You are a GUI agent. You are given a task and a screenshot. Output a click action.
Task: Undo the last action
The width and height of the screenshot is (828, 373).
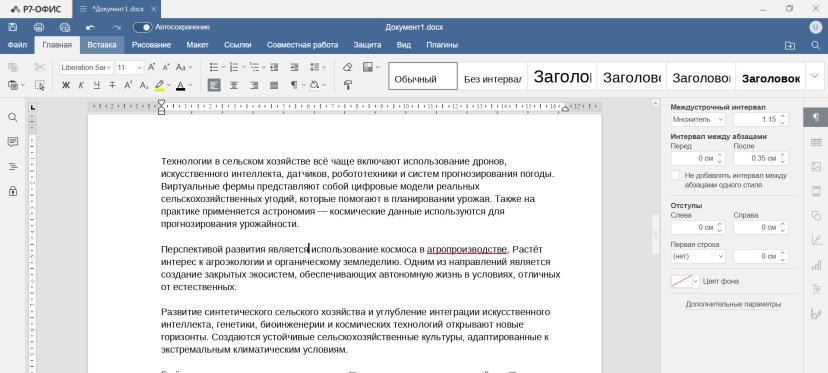pos(90,27)
